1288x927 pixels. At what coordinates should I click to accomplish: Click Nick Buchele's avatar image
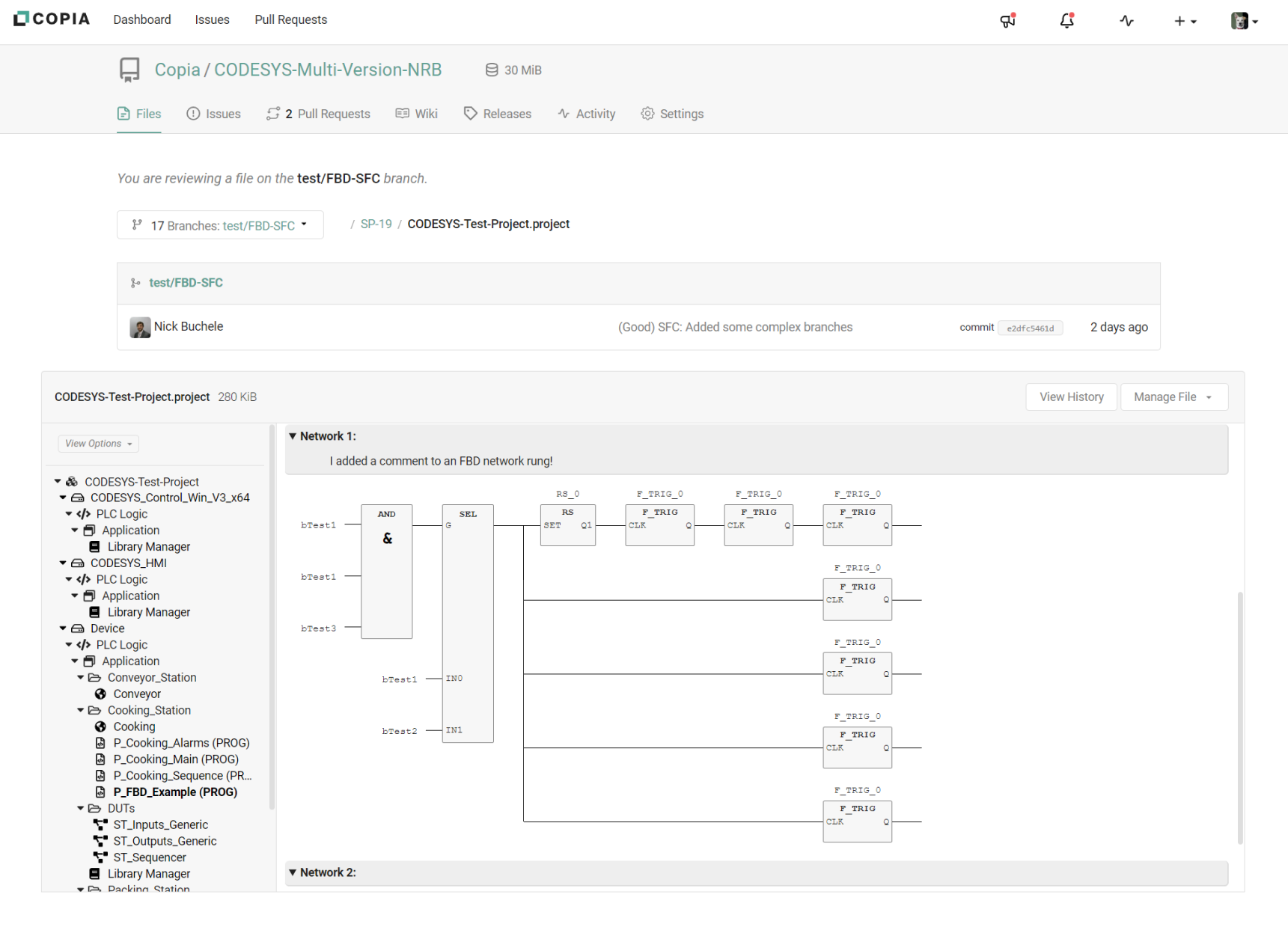(140, 327)
